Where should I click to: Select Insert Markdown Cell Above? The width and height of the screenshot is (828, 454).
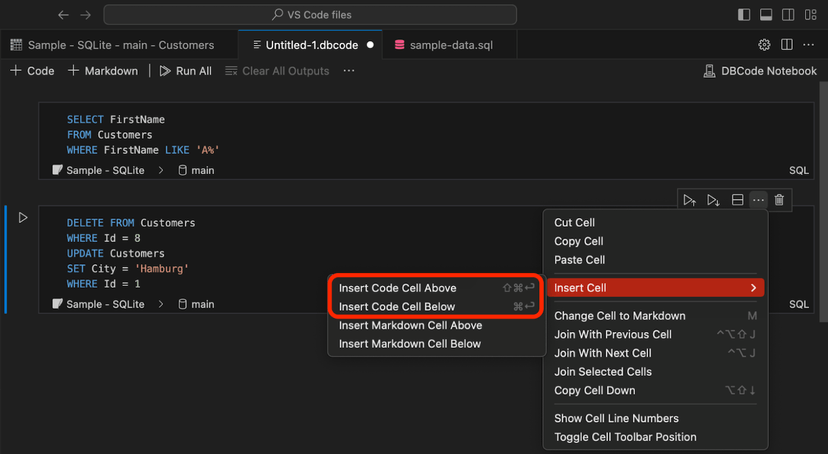[x=437, y=325]
